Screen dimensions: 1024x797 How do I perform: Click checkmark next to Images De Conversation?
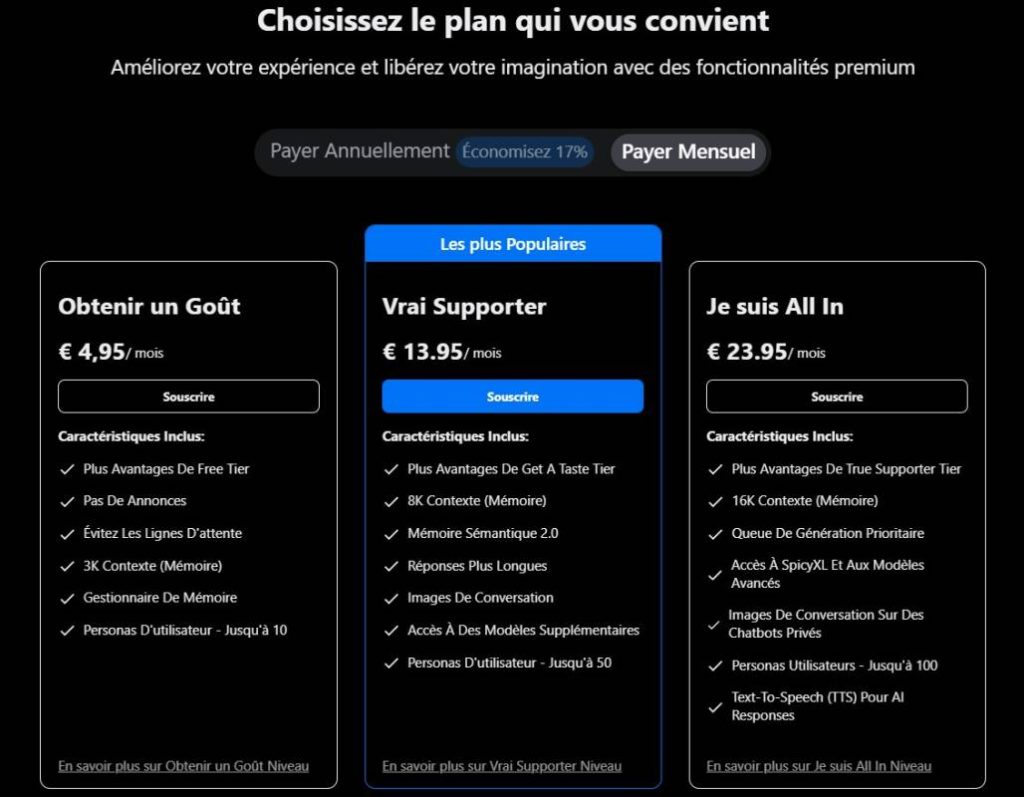pyautogui.click(x=391, y=598)
